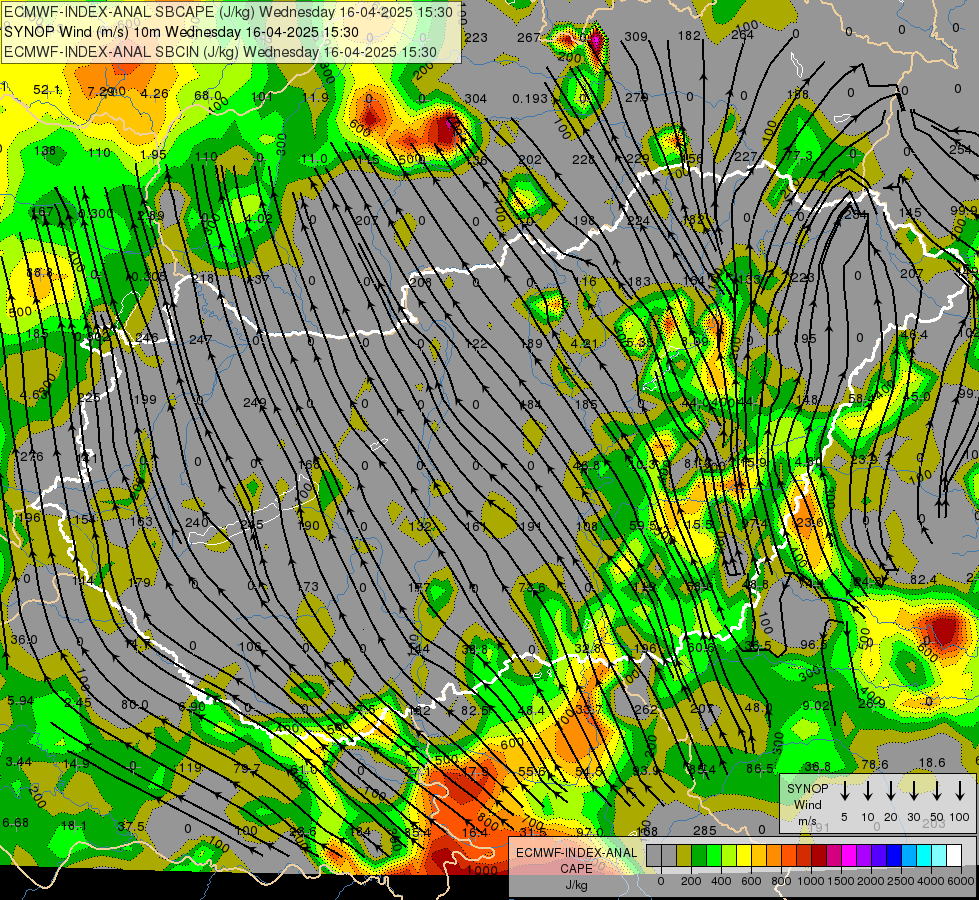Click the '5.94' value on the map
Image resolution: width=979 pixels, height=900 pixels.
[21, 701]
